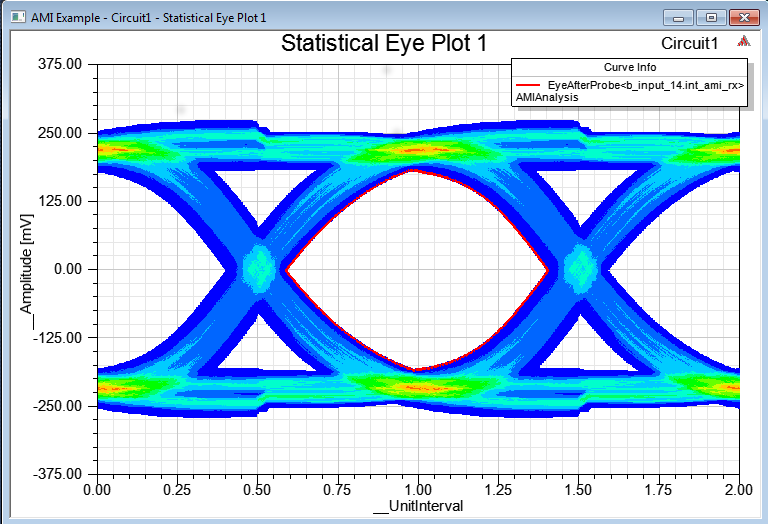Select the 'AMIAnalysis' legend text
This screenshot has height=524, width=768.
click(547, 97)
